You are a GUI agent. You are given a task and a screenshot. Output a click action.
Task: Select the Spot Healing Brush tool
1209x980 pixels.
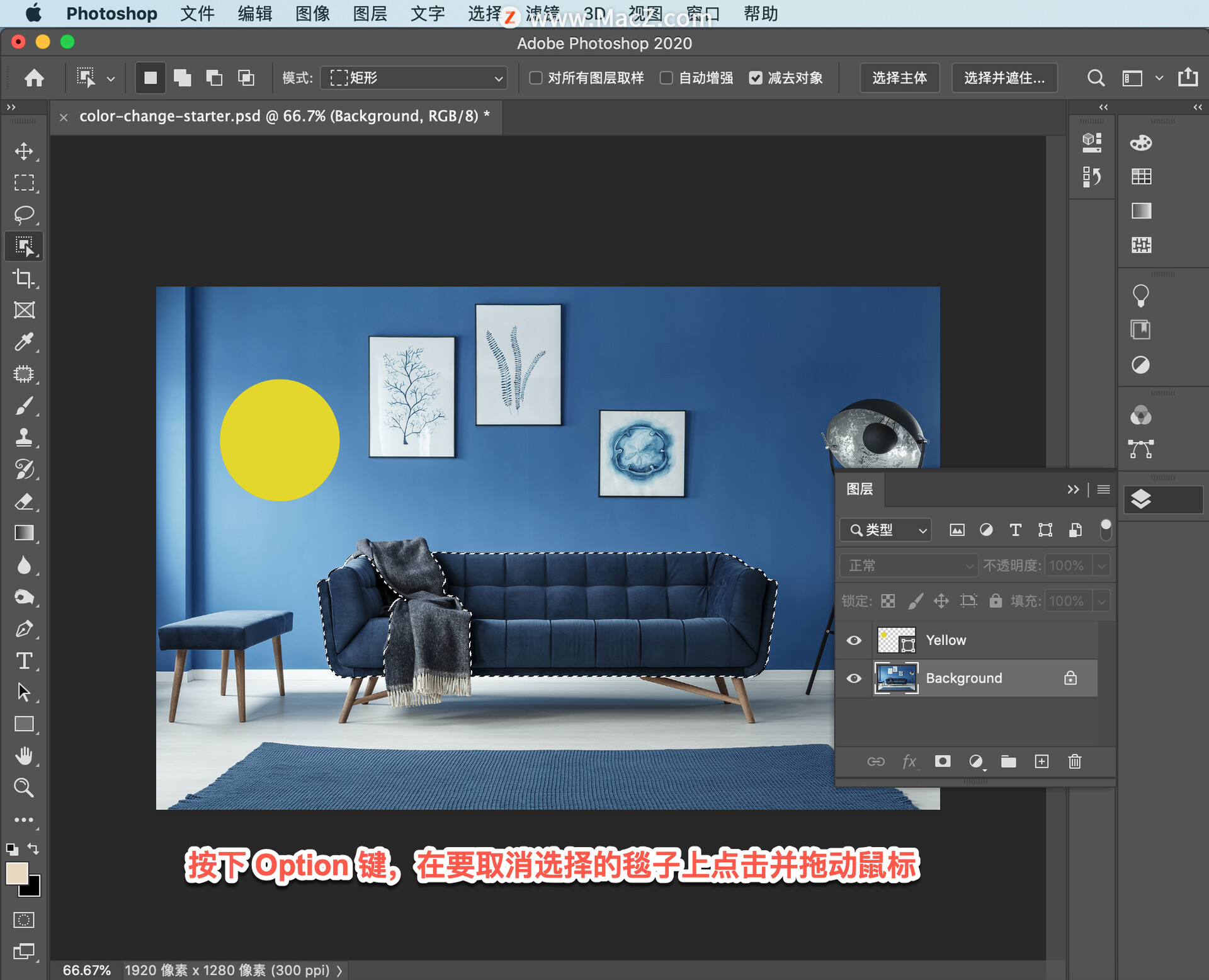[x=24, y=374]
